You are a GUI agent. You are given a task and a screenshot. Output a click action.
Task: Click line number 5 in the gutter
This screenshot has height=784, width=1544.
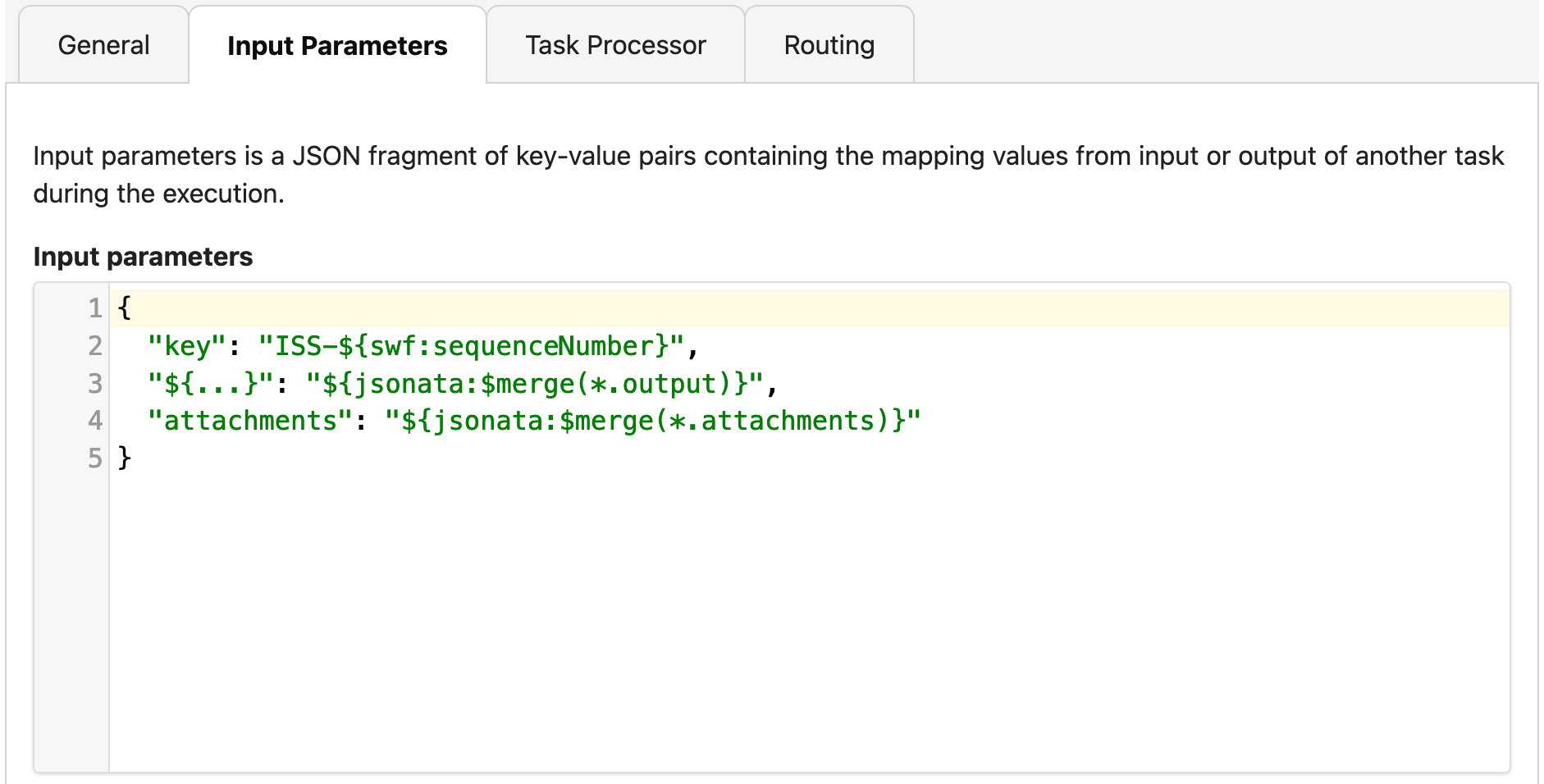tap(95, 458)
